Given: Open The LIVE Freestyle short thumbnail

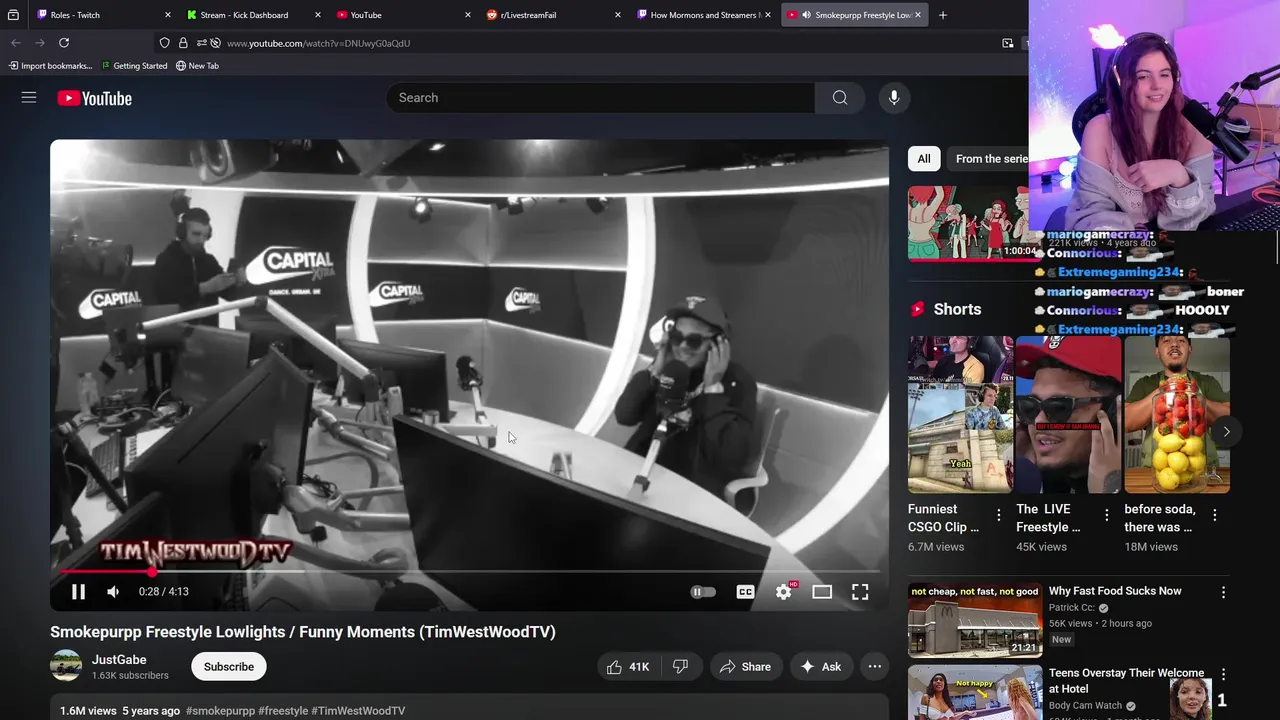Looking at the screenshot, I should click(x=1069, y=414).
